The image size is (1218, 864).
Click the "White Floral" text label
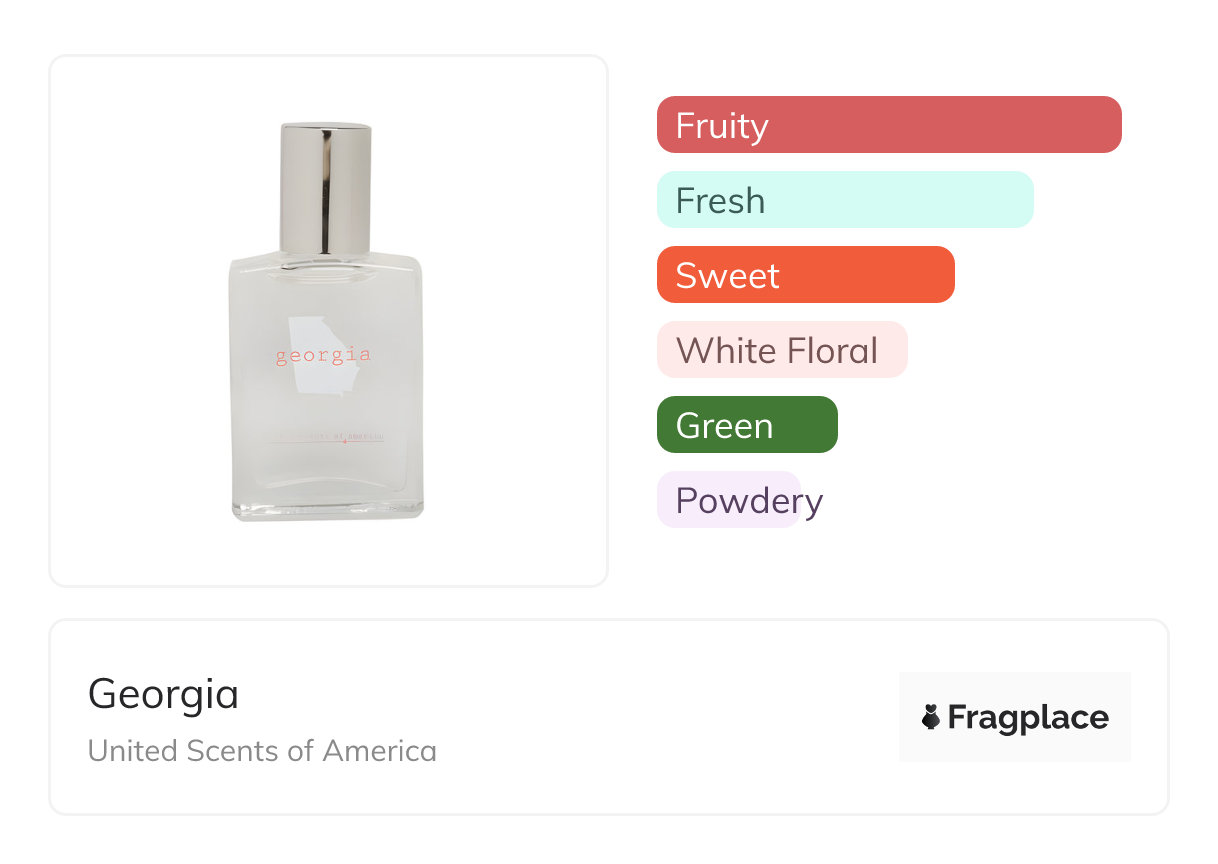point(777,351)
